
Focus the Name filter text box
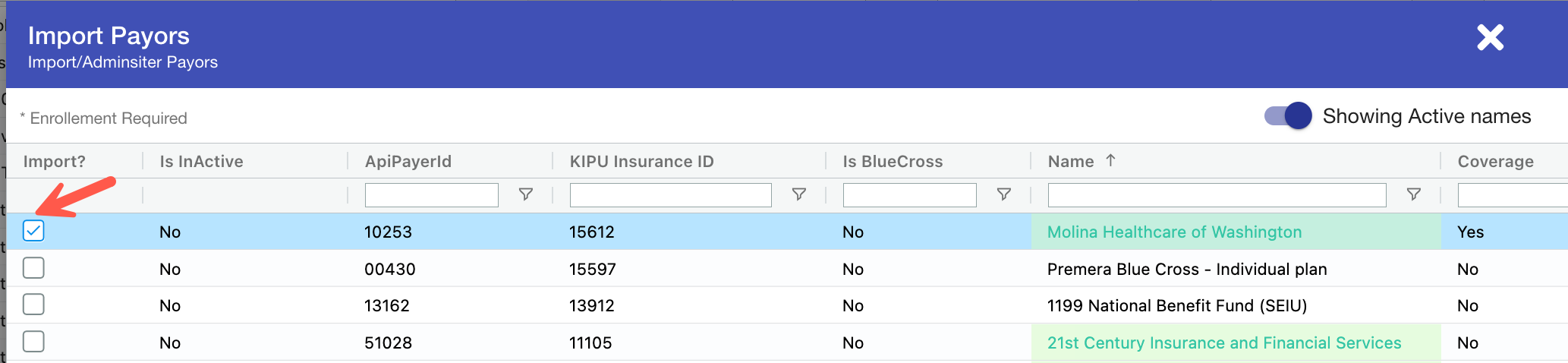coord(1217,195)
